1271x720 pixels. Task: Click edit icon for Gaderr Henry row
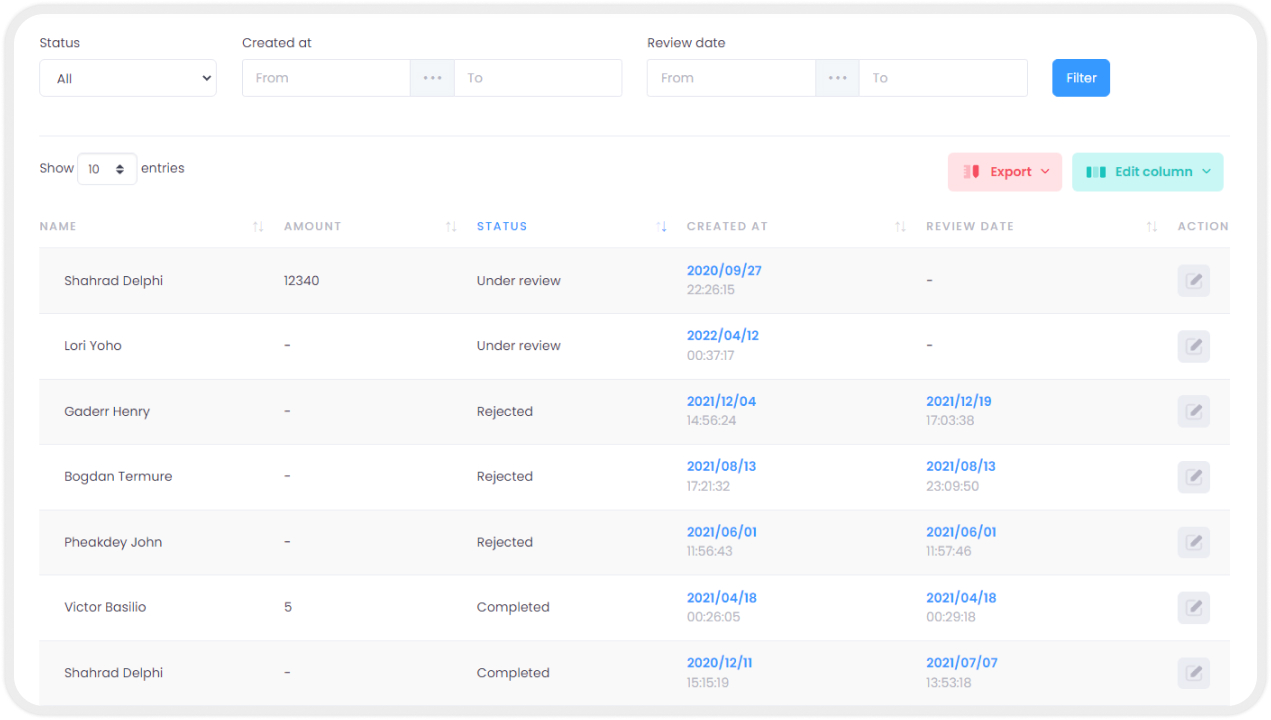[x=1193, y=412]
